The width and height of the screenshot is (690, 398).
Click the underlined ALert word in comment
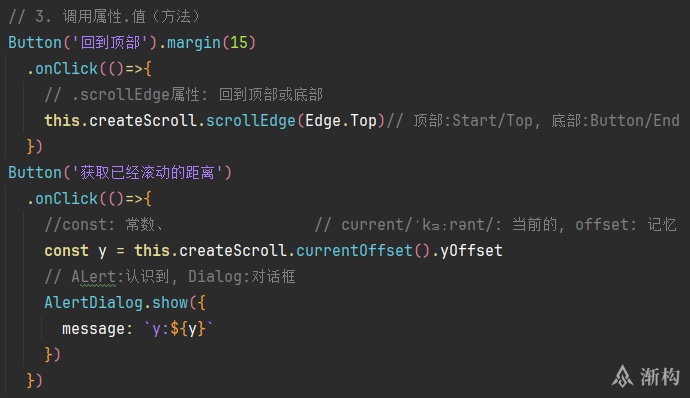tap(93, 277)
